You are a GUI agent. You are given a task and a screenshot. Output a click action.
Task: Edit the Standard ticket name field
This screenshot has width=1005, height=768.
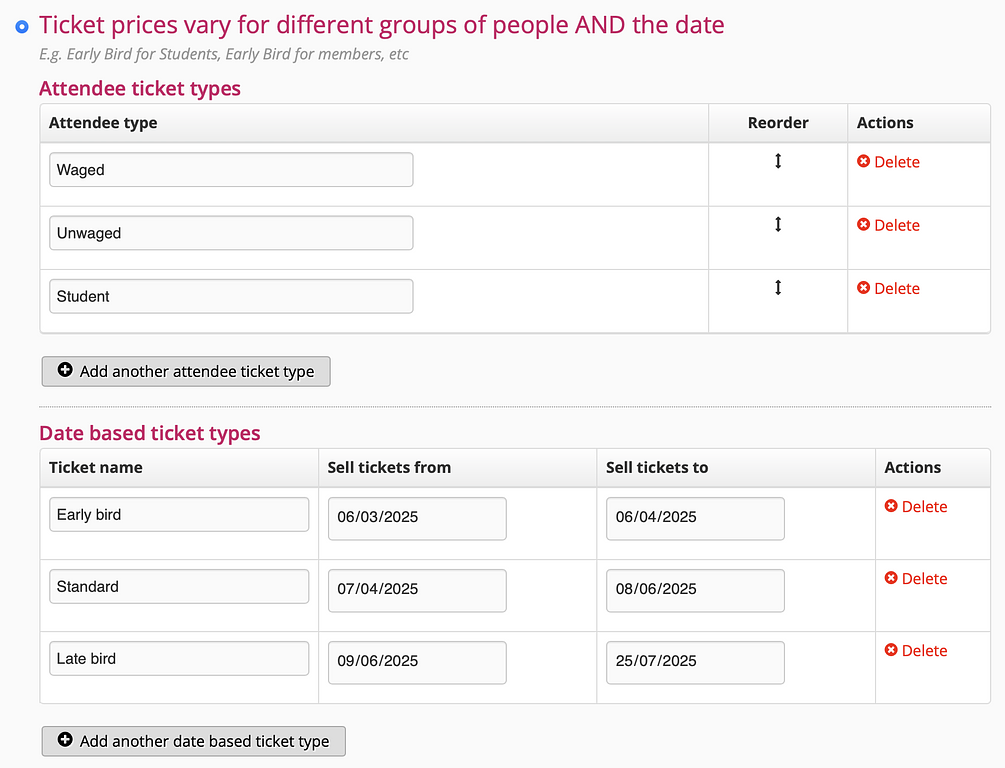[x=179, y=586]
